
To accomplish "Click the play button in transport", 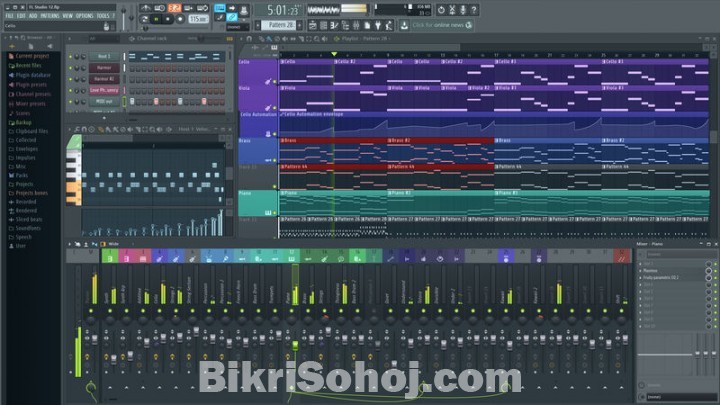I will click(157, 19).
